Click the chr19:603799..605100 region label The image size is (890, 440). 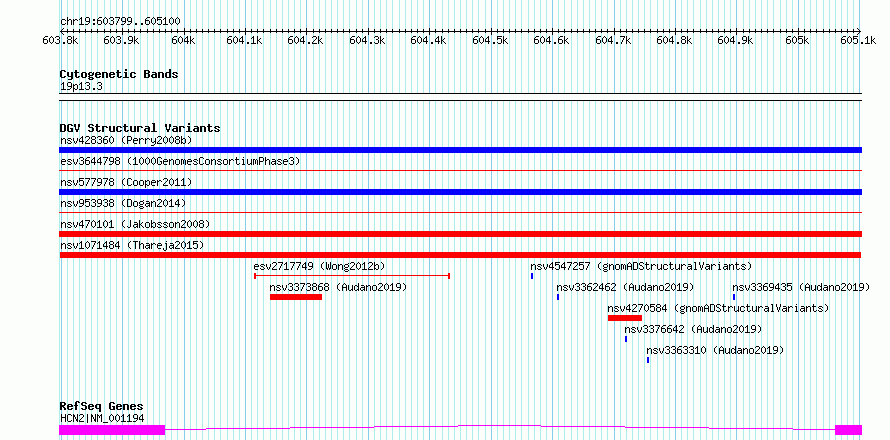coord(120,22)
